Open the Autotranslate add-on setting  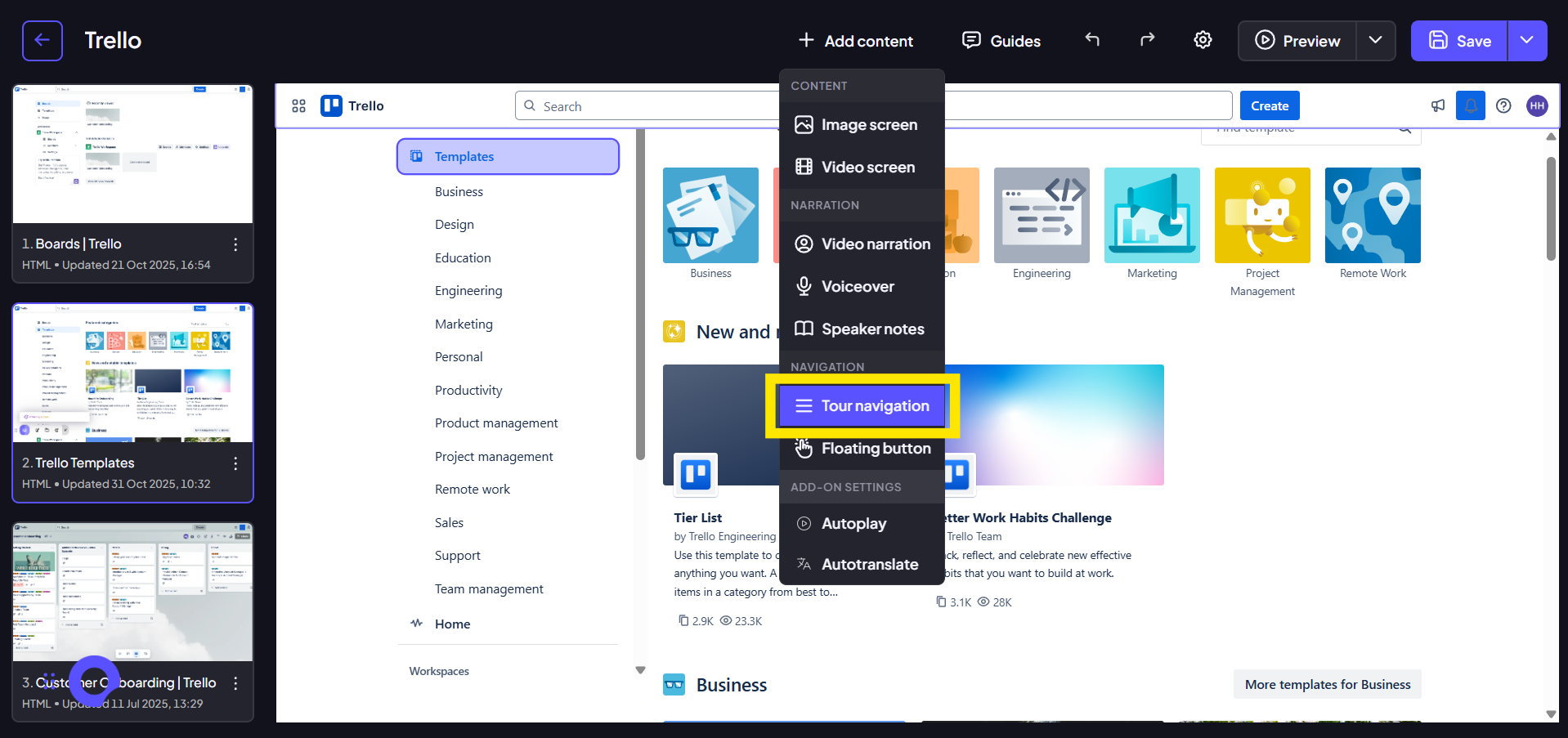click(x=862, y=565)
